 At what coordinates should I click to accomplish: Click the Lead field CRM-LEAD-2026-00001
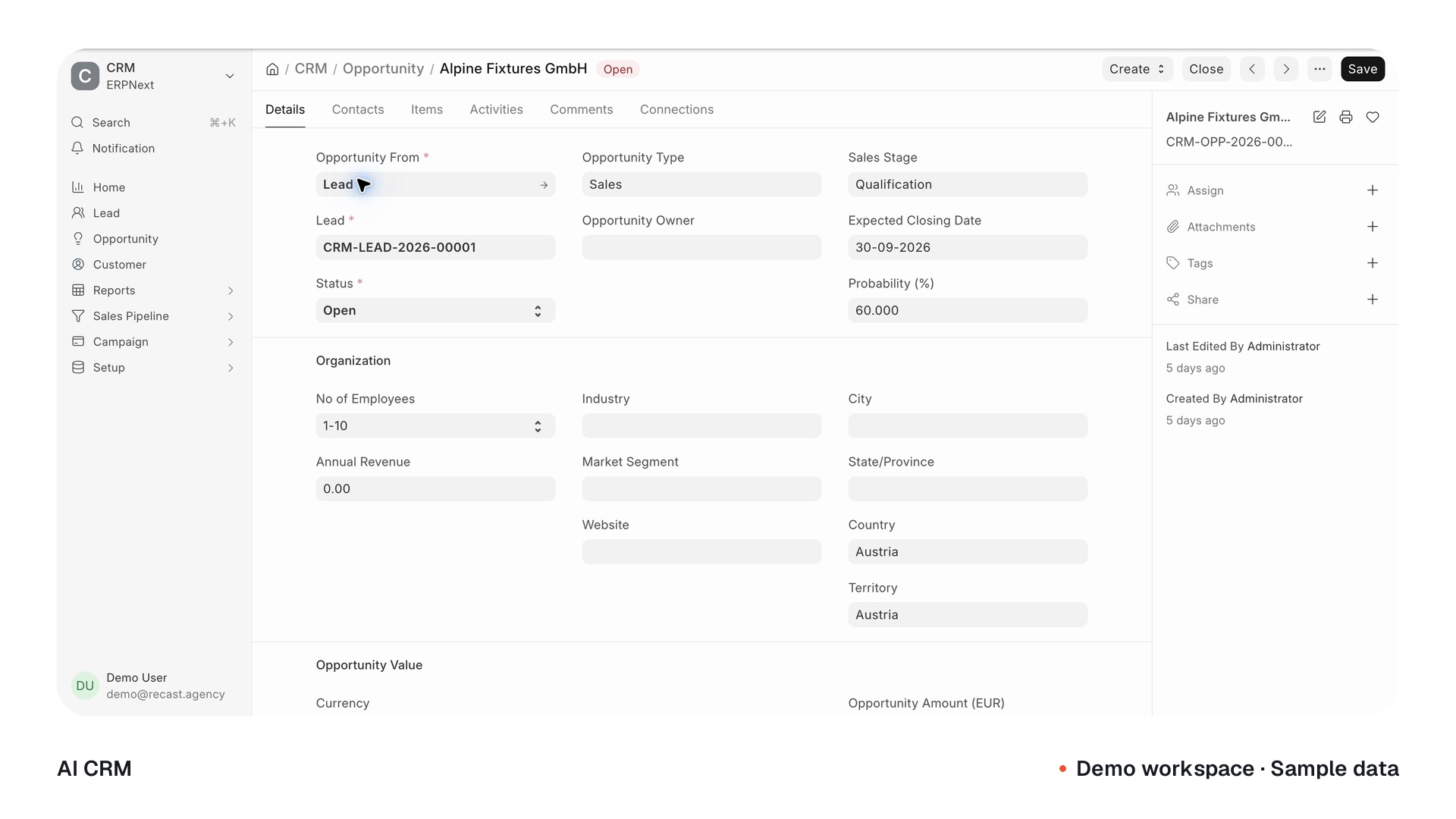tap(435, 247)
